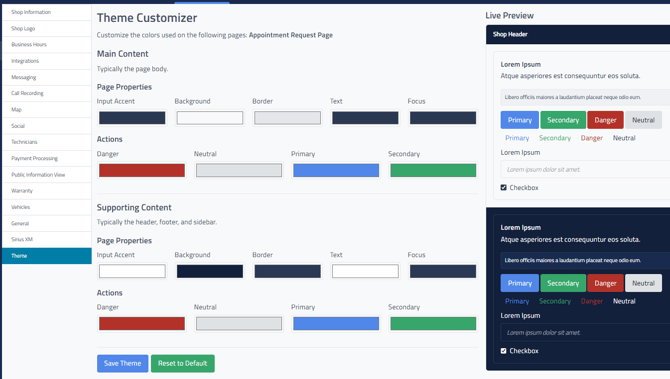This screenshot has height=379, width=670.
Task: Open General settings
Action: [x=46, y=223]
